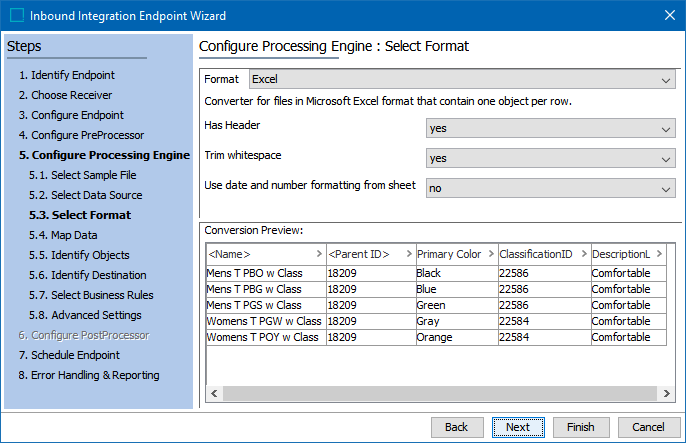Select step 2 Choose Receiver

pyautogui.click(x=65, y=95)
